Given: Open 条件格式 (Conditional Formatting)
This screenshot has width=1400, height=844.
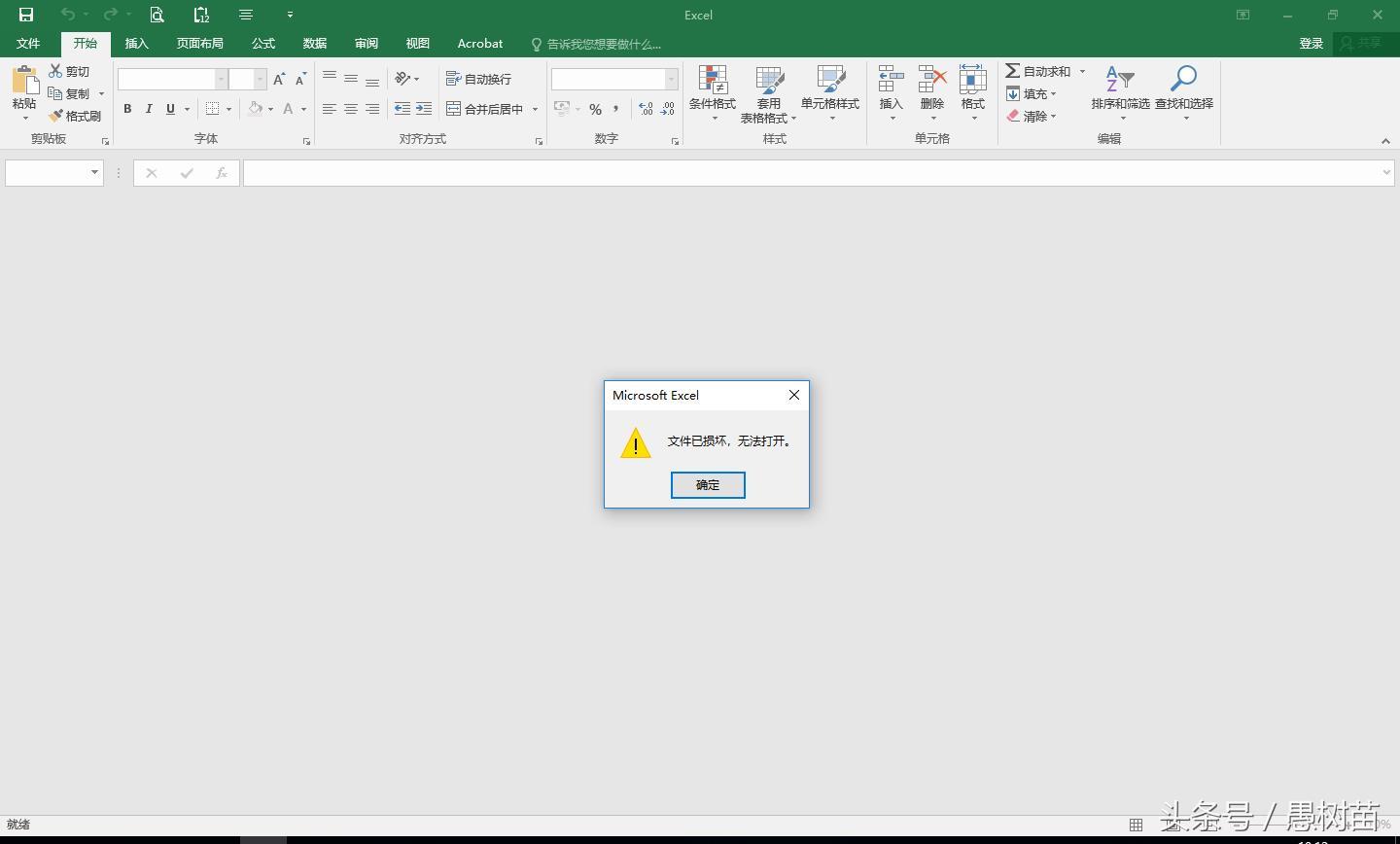Looking at the screenshot, I should [x=713, y=92].
